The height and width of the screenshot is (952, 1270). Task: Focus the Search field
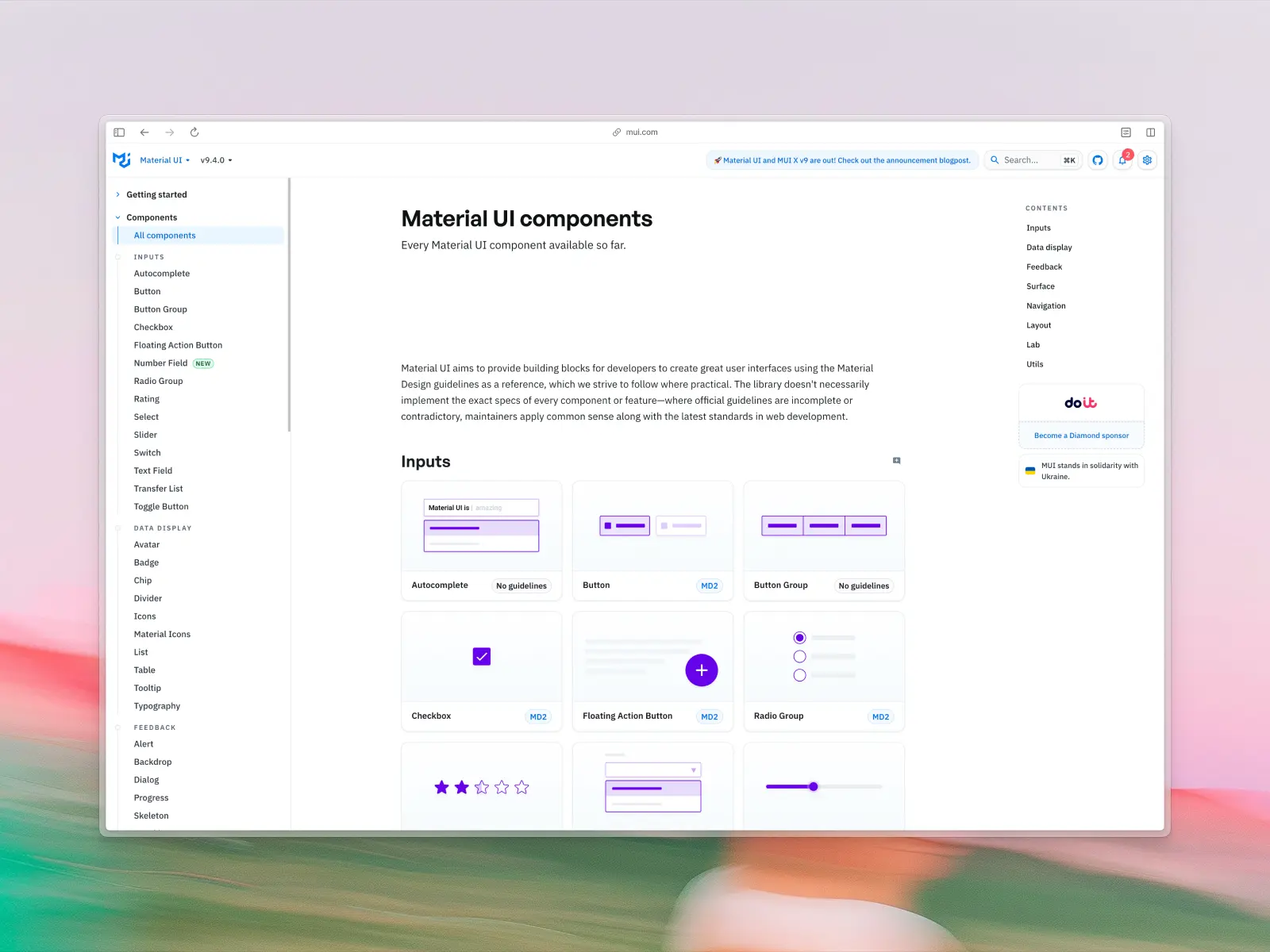coord(1033,160)
